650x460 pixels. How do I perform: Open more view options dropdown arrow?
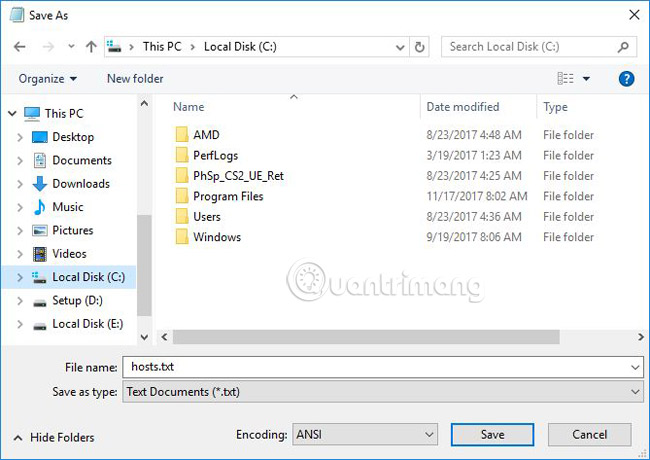click(x=587, y=78)
